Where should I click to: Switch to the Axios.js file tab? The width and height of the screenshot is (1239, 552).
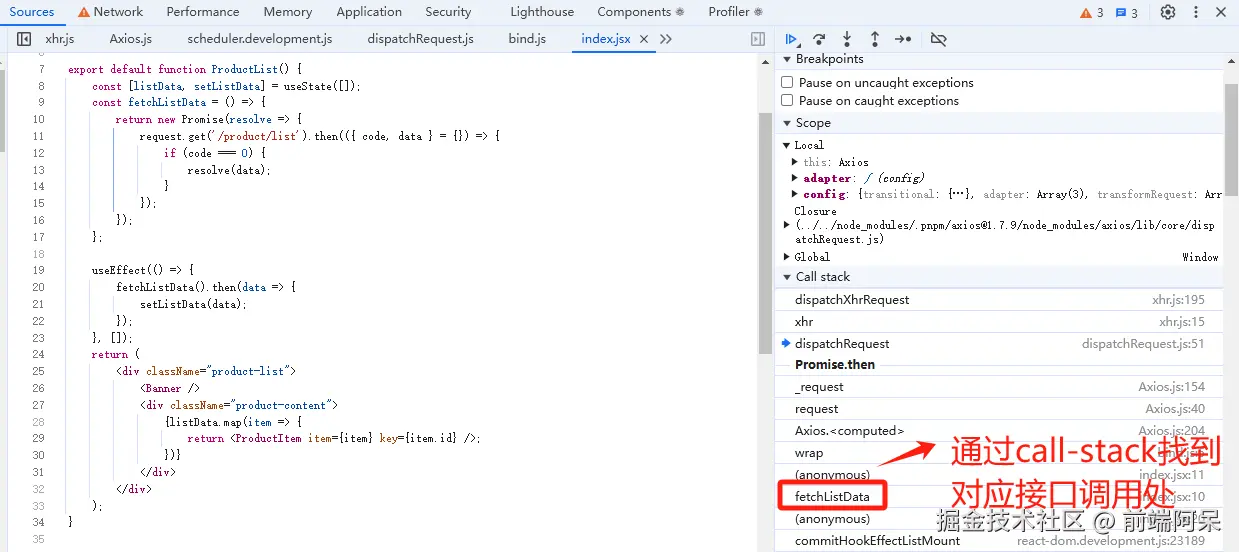point(131,39)
